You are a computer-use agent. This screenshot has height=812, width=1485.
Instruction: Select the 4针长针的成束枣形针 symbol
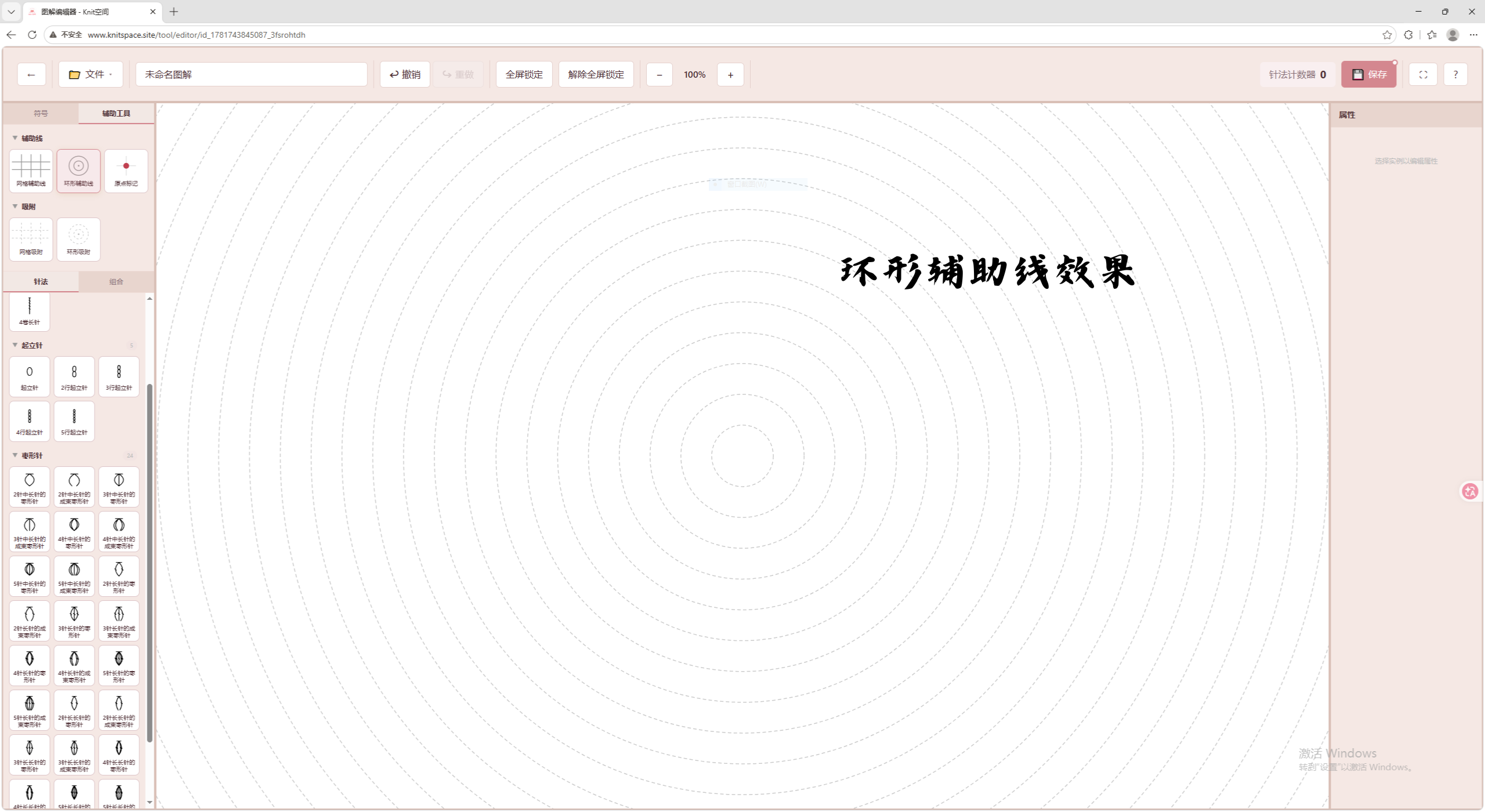point(74,665)
